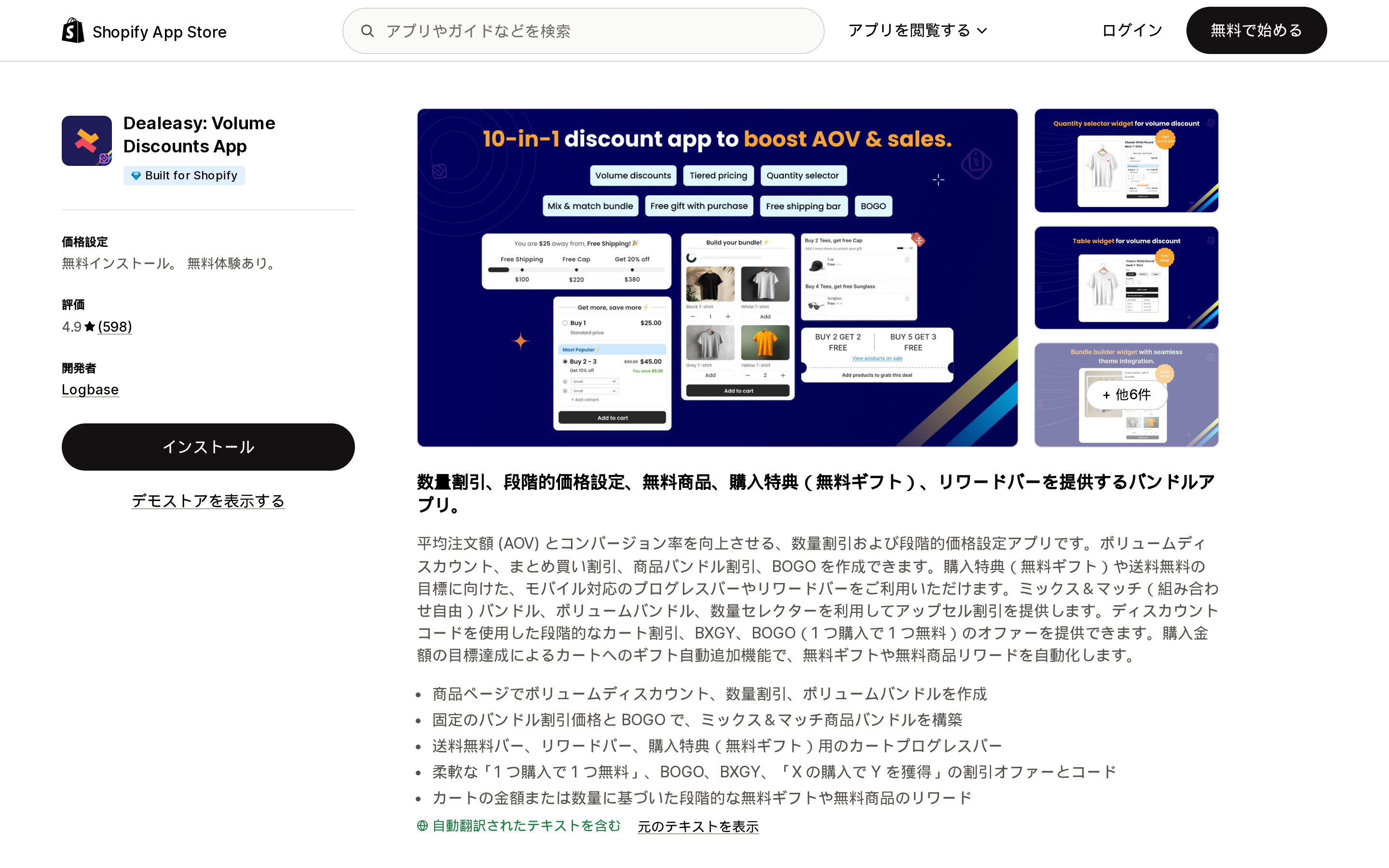The image size is (1389, 868).
Task: Click the Built for Shopify diamond icon
Action: tap(136, 176)
